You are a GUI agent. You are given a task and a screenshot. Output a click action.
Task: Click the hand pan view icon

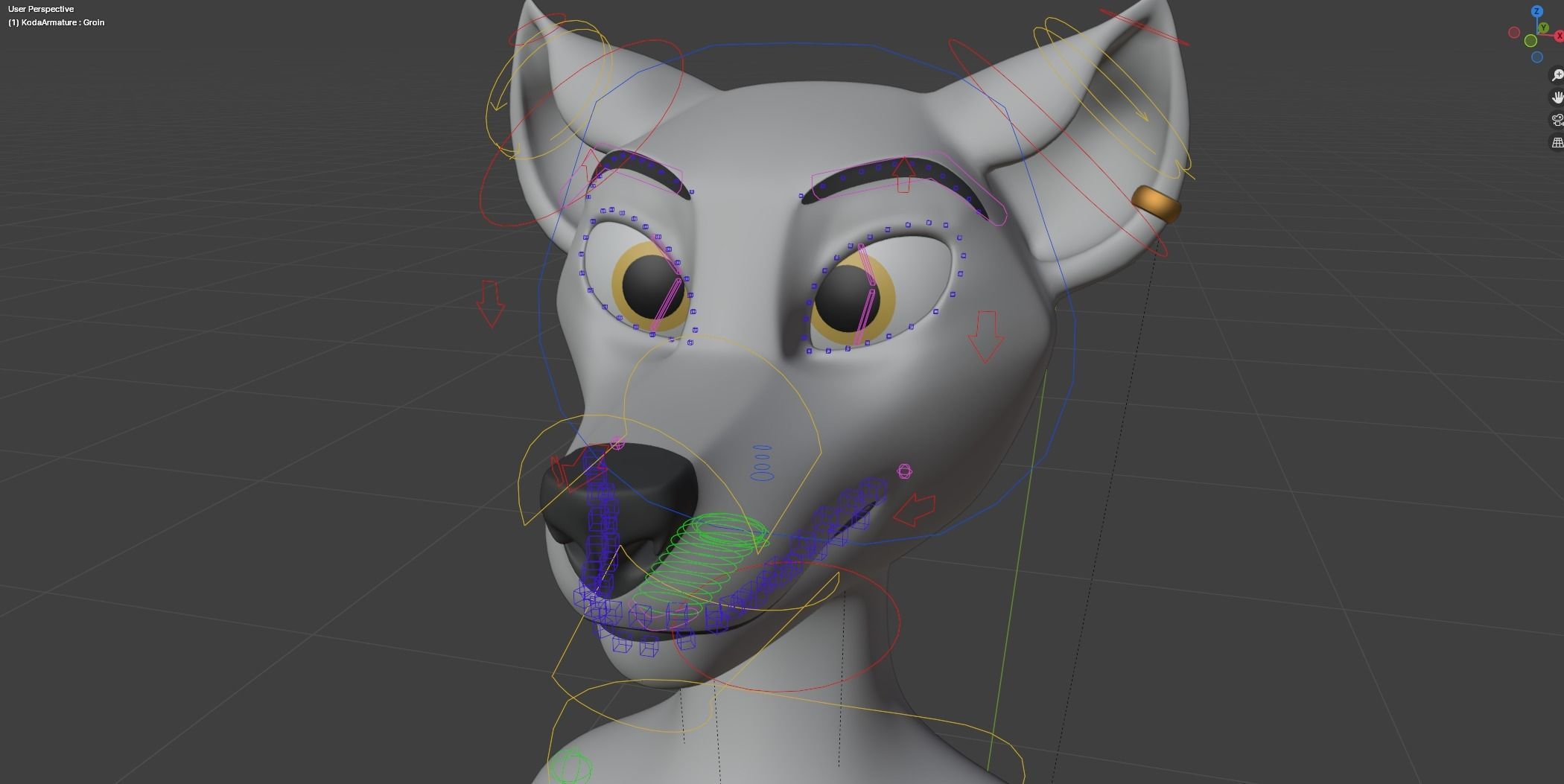pyautogui.click(x=1557, y=98)
